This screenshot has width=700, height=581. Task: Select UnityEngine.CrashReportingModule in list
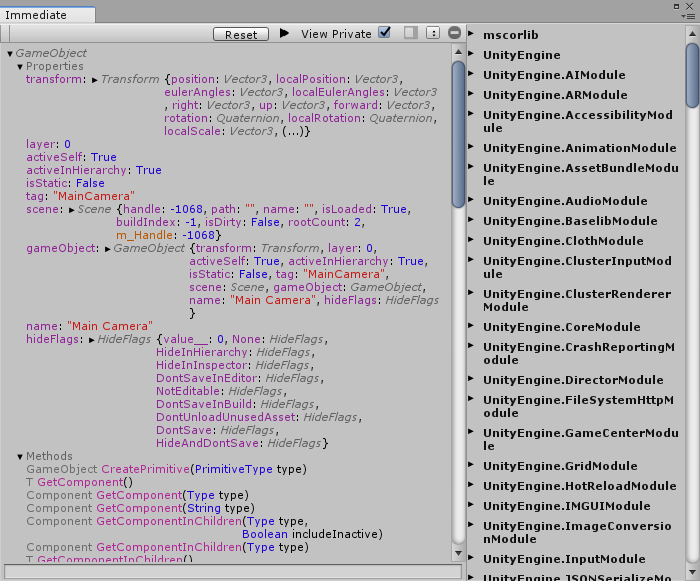point(579,354)
